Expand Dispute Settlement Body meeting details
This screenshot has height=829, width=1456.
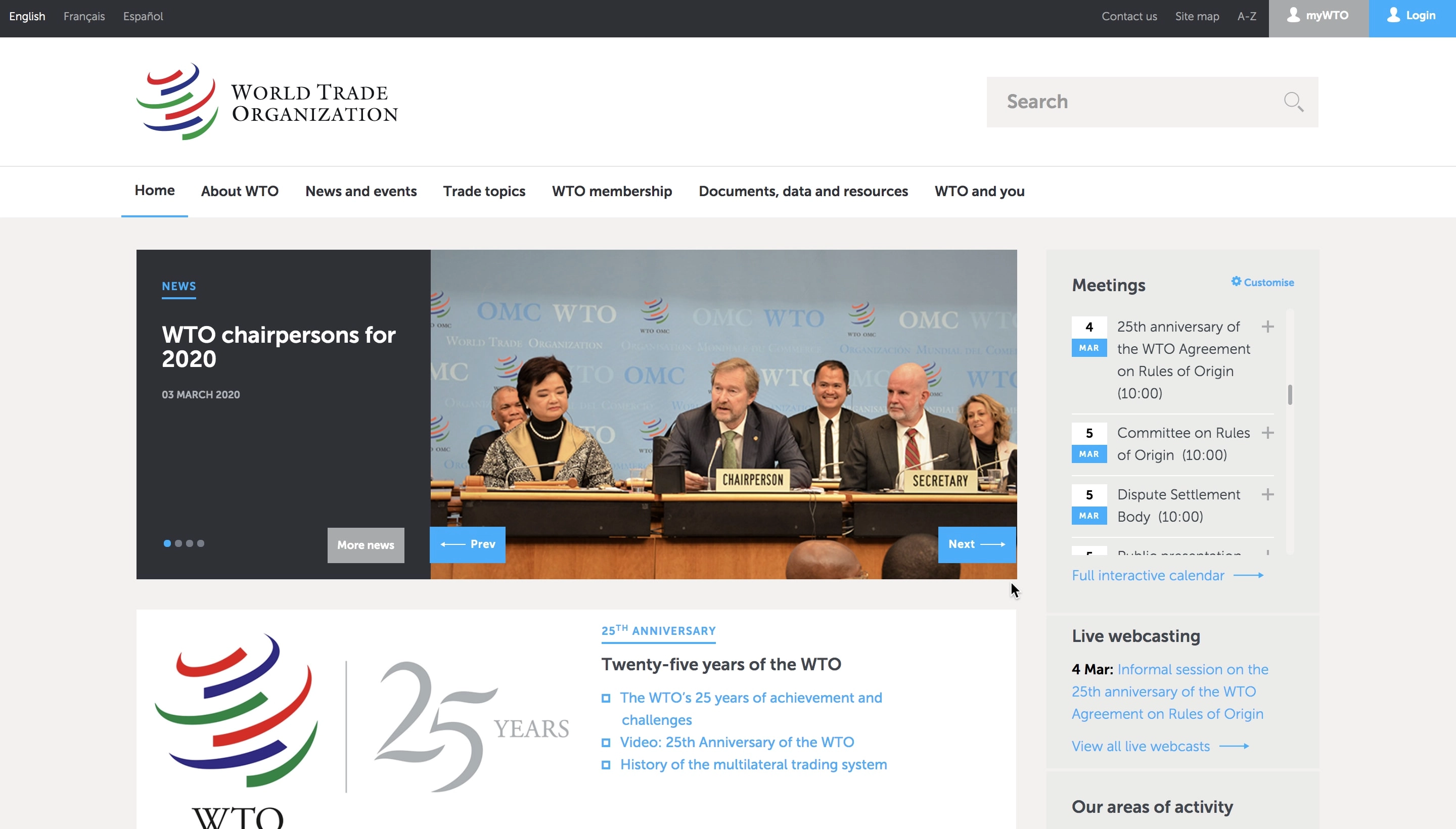pos(1267,494)
